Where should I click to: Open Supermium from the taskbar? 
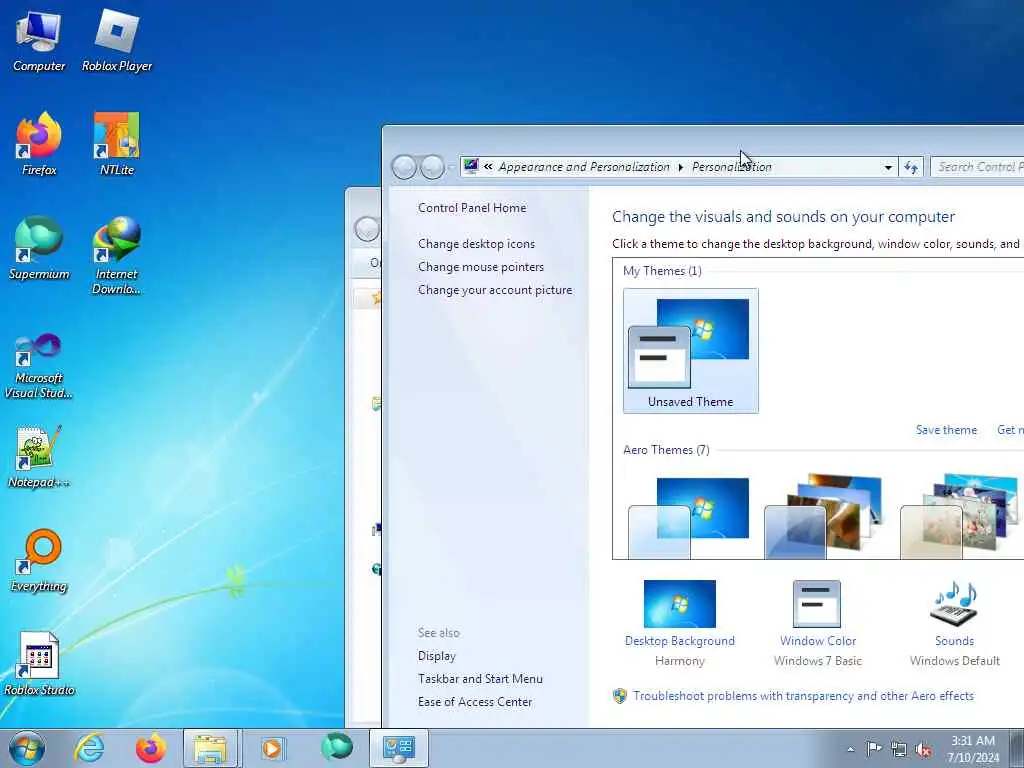pyautogui.click(x=336, y=748)
